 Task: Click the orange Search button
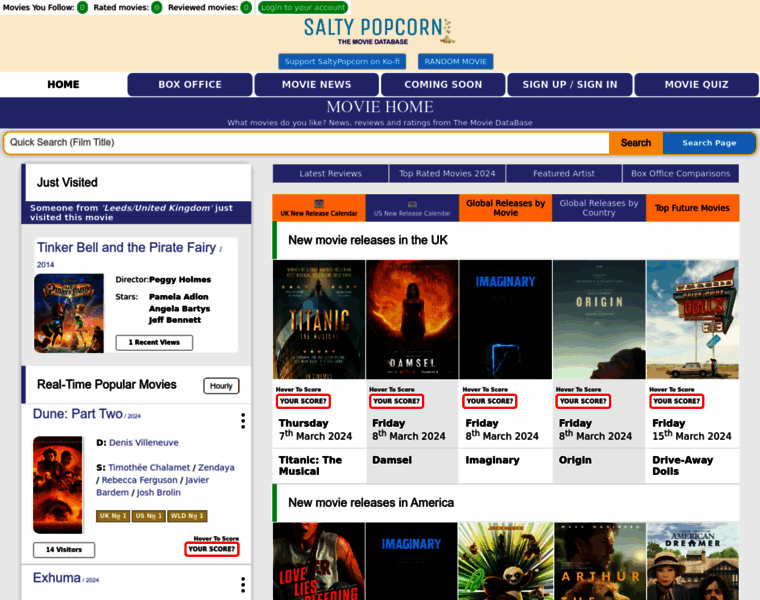point(636,143)
